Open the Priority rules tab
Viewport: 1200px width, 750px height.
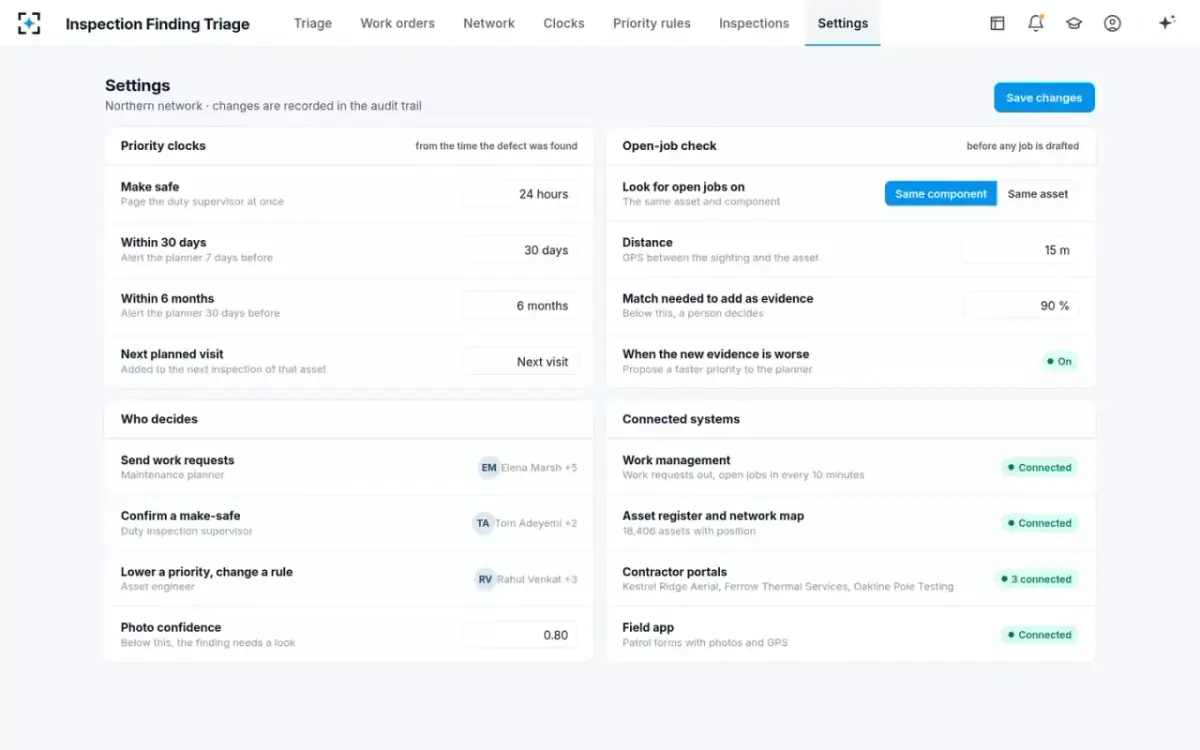pos(652,23)
